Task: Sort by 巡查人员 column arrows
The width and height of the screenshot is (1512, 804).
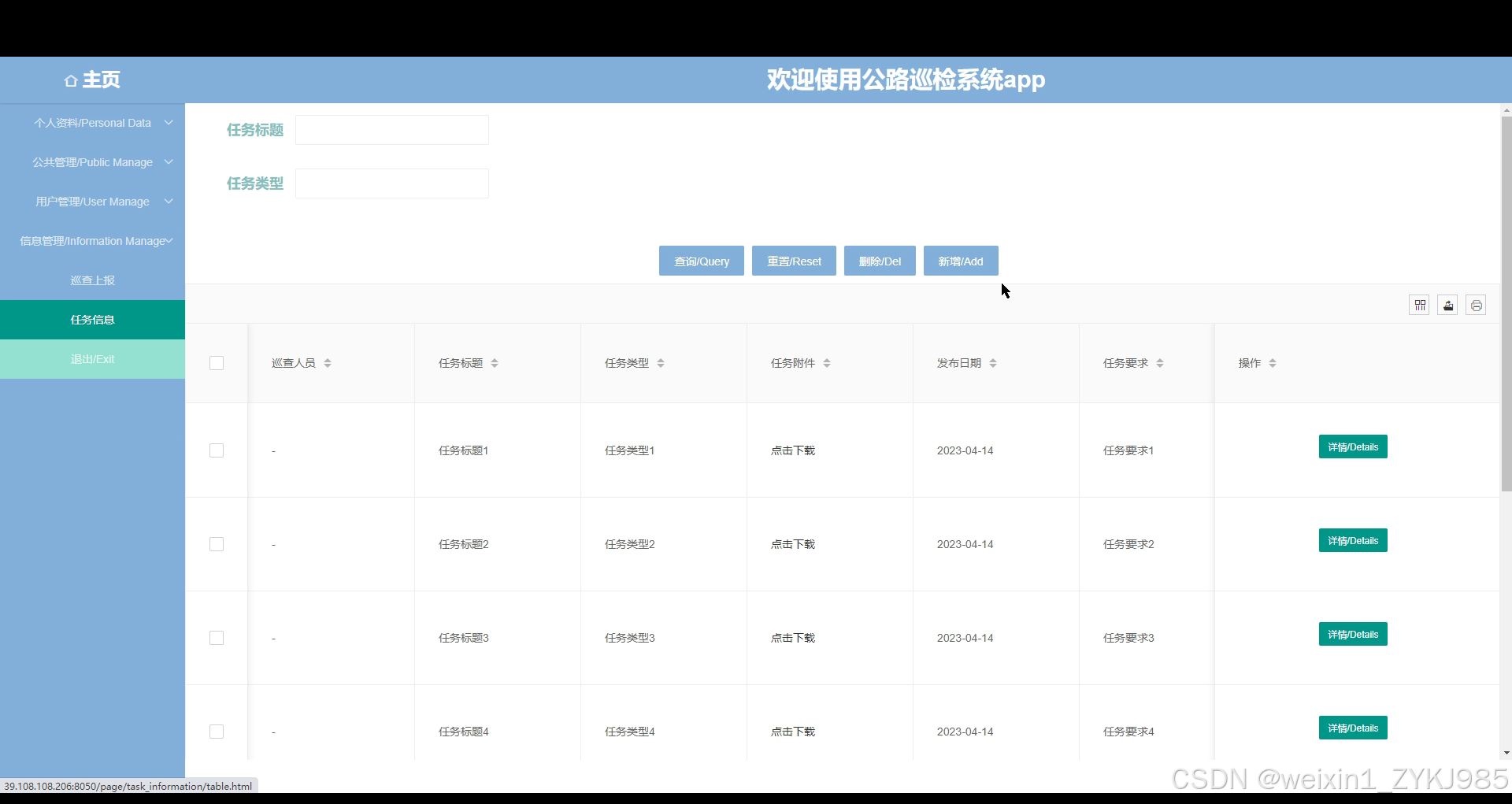Action: pyautogui.click(x=328, y=363)
